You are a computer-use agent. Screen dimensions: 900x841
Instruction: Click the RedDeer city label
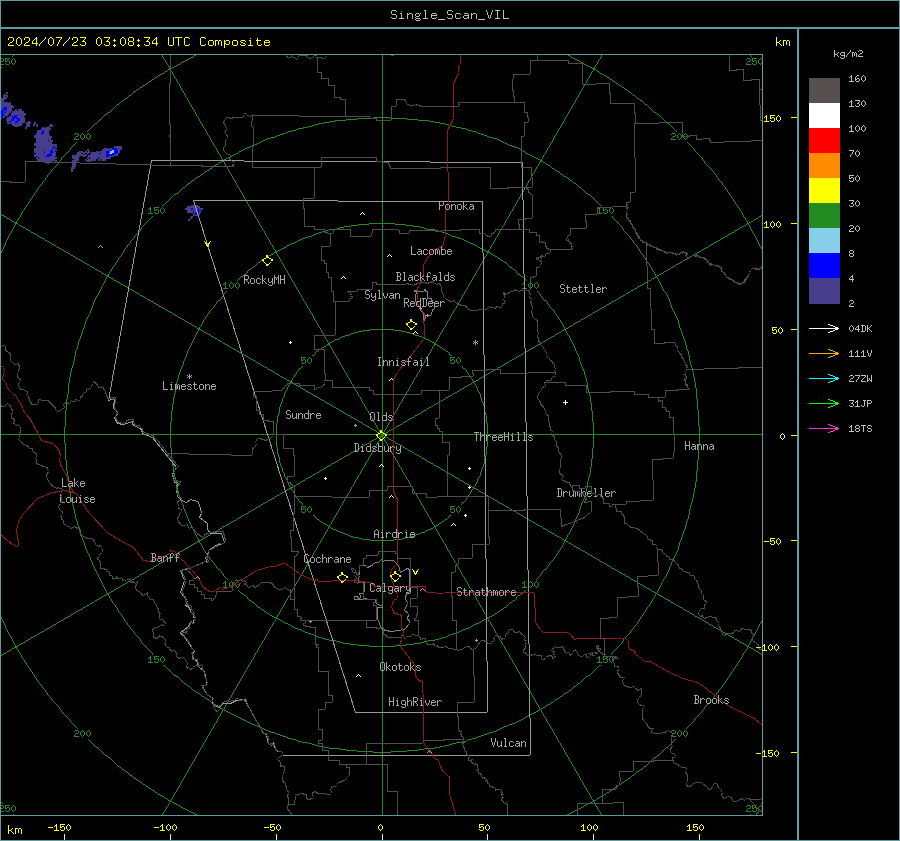424,303
